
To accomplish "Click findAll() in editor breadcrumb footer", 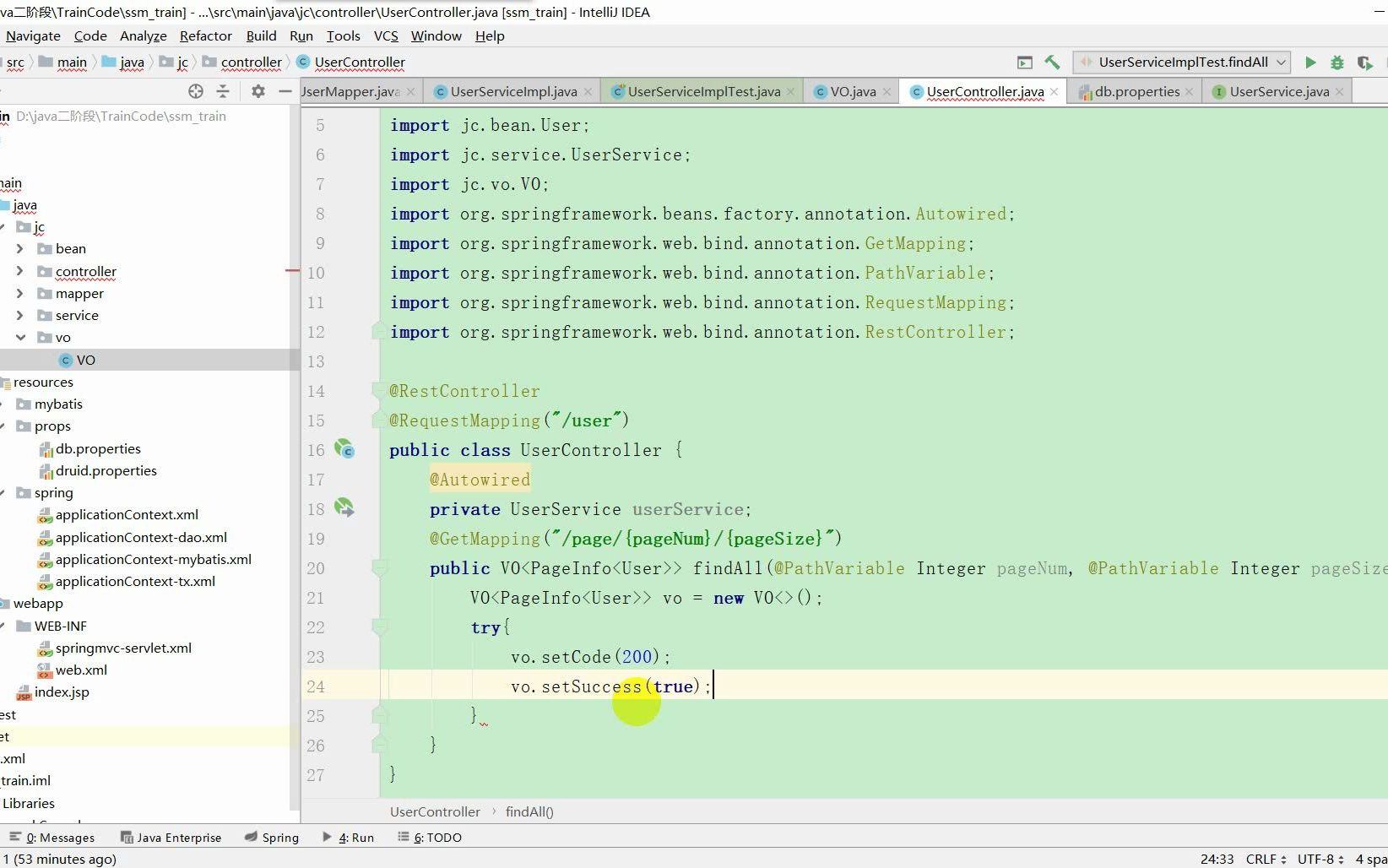I will tap(529, 812).
